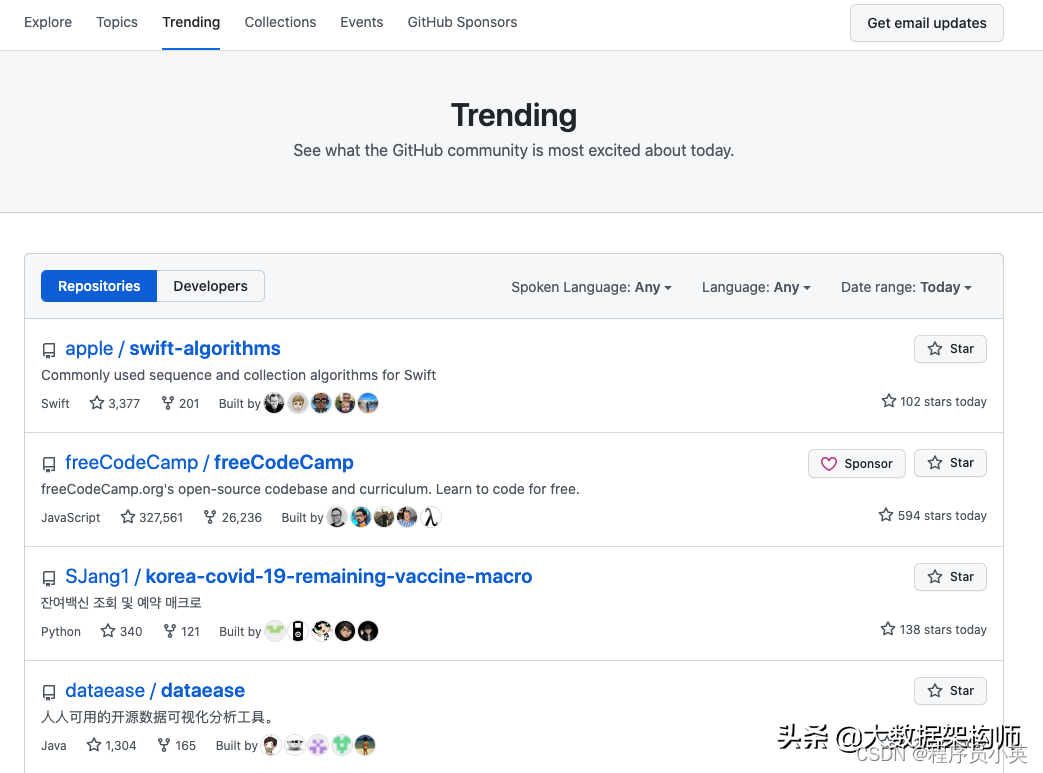Go to Explore tab

48,22
